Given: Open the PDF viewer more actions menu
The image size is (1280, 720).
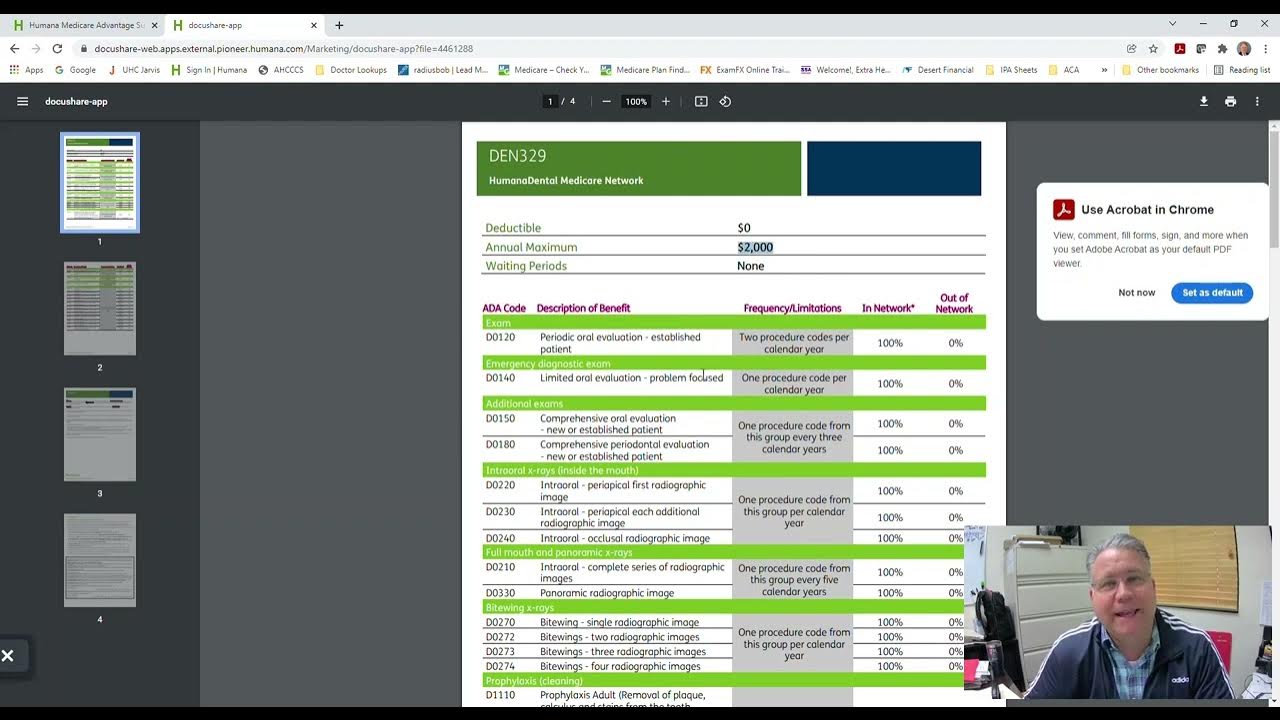Looking at the screenshot, I should [1257, 101].
